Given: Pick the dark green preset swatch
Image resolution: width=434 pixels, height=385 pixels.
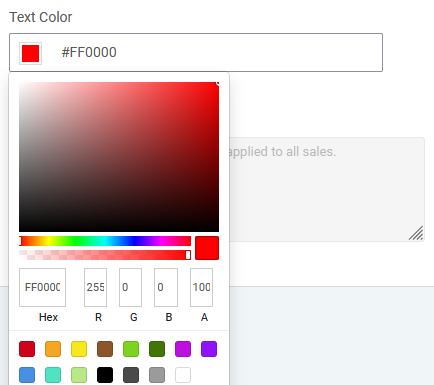Looking at the screenshot, I should click(x=157, y=349).
